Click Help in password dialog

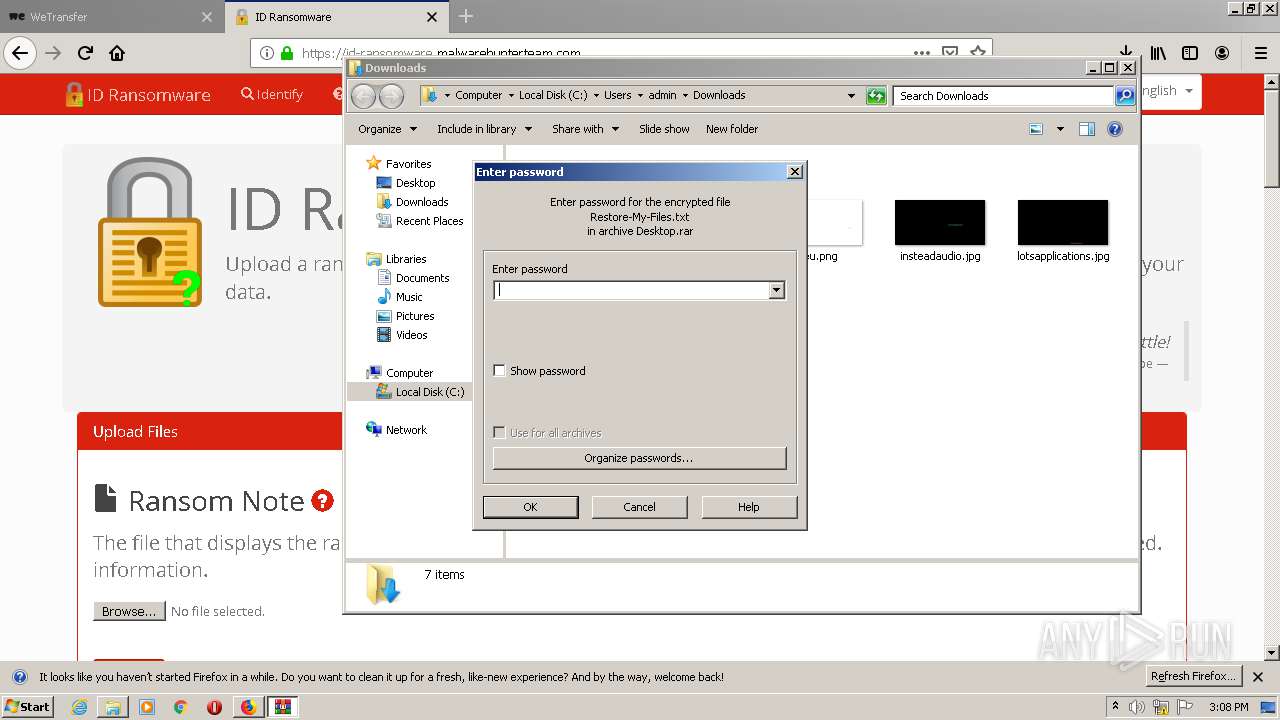click(x=749, y=507)
